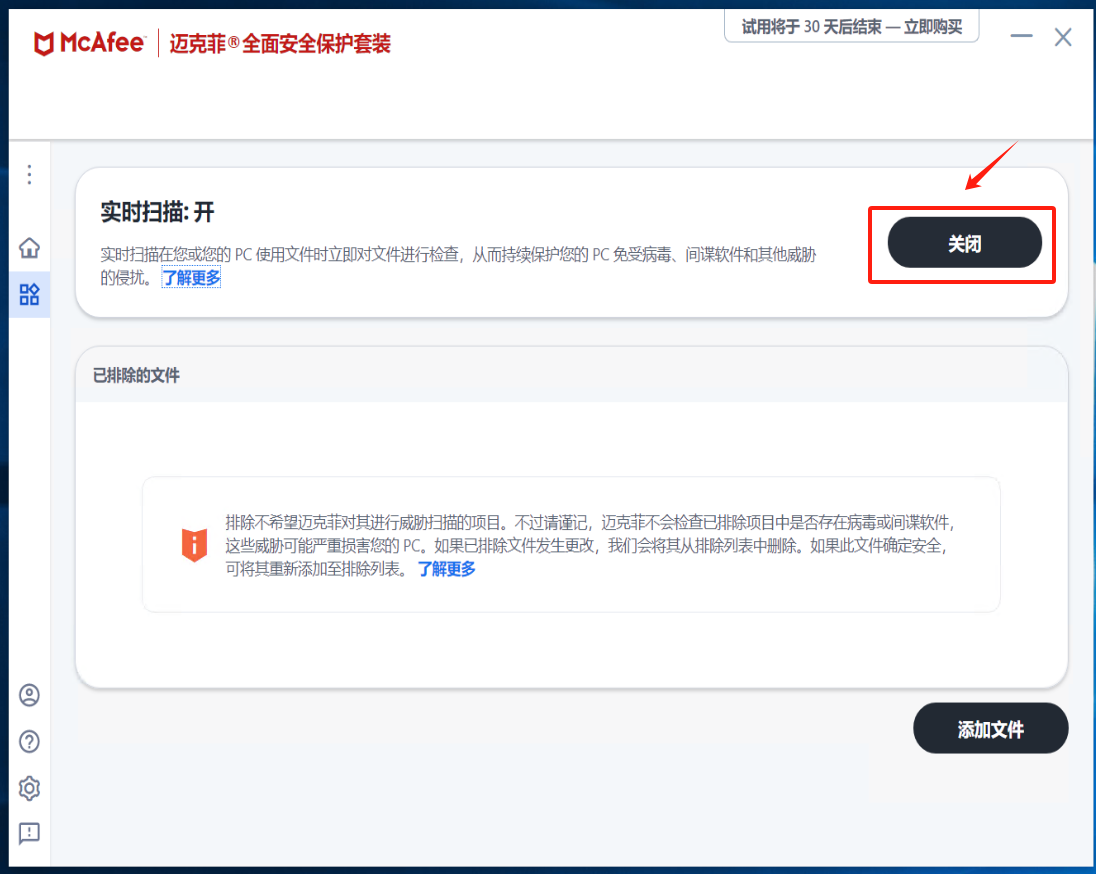Click the trial 立即购买 banner
1096x874 pixels.
(851, 27)
